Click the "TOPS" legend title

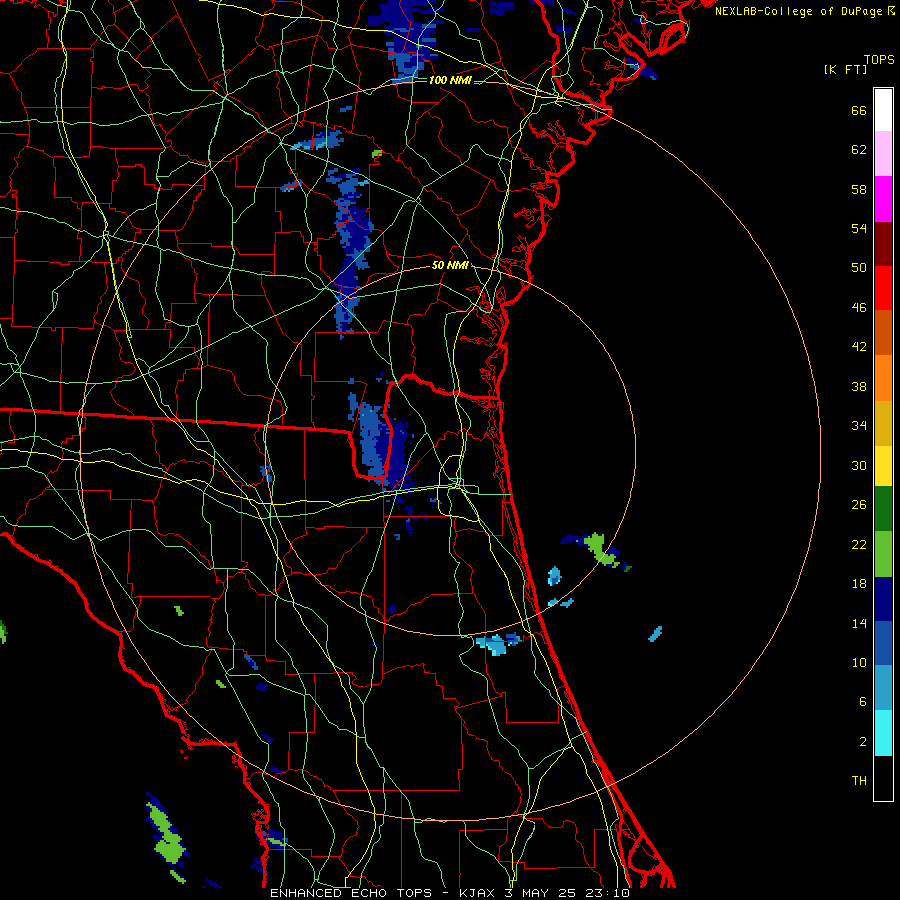879,60
